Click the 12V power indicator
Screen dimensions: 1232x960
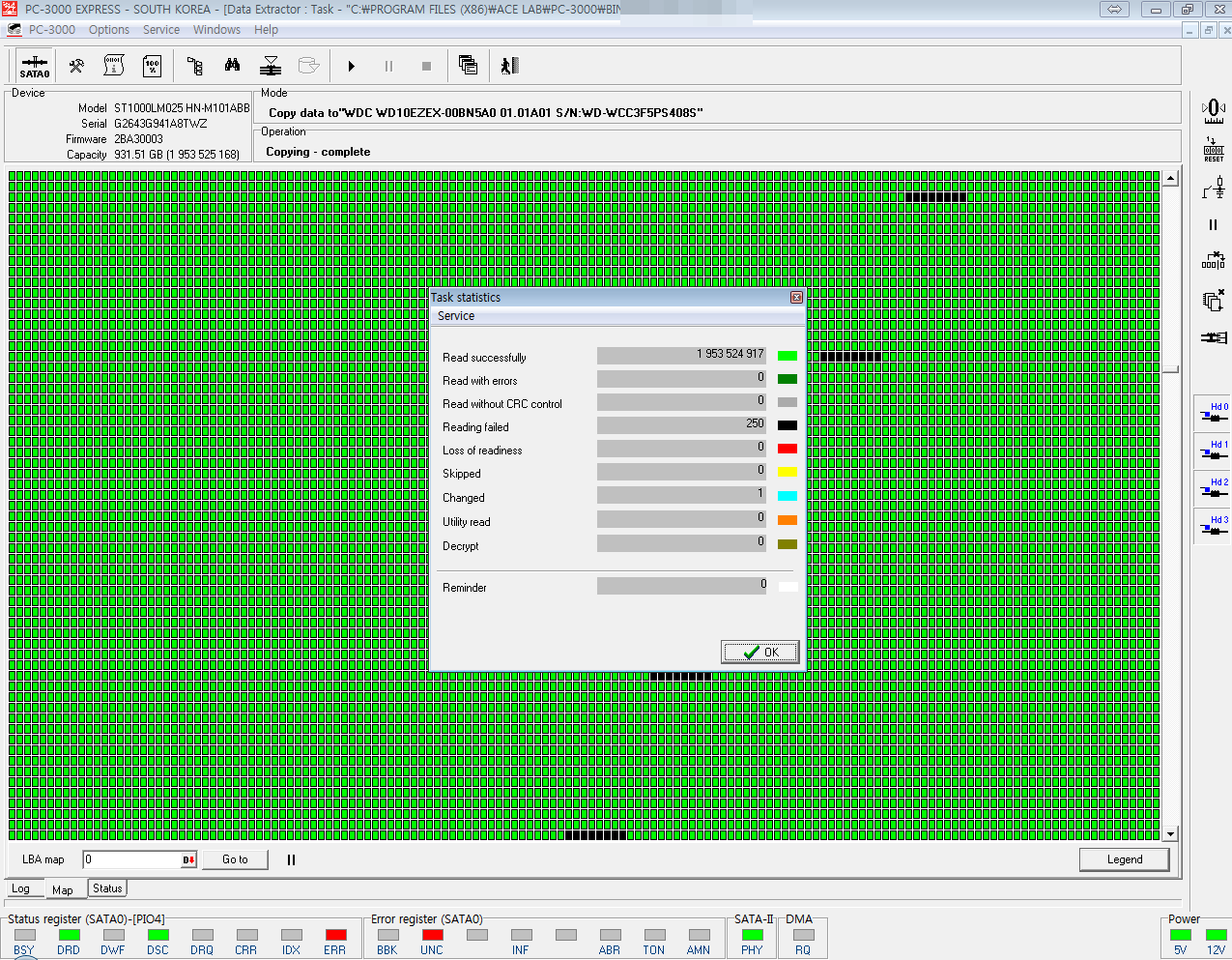(x=1217, y=935)
